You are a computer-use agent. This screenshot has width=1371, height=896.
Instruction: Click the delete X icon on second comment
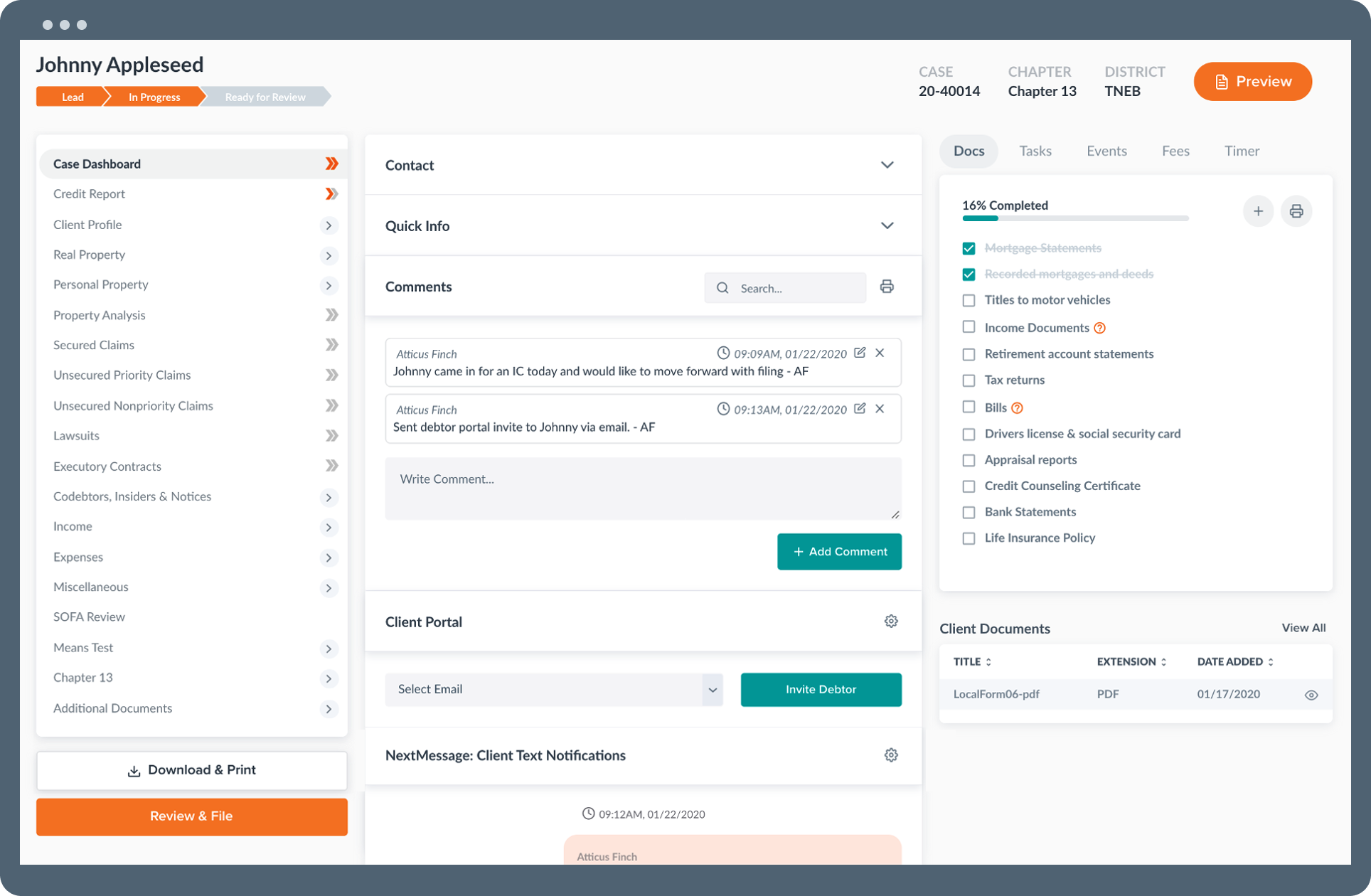pos(880,409)
